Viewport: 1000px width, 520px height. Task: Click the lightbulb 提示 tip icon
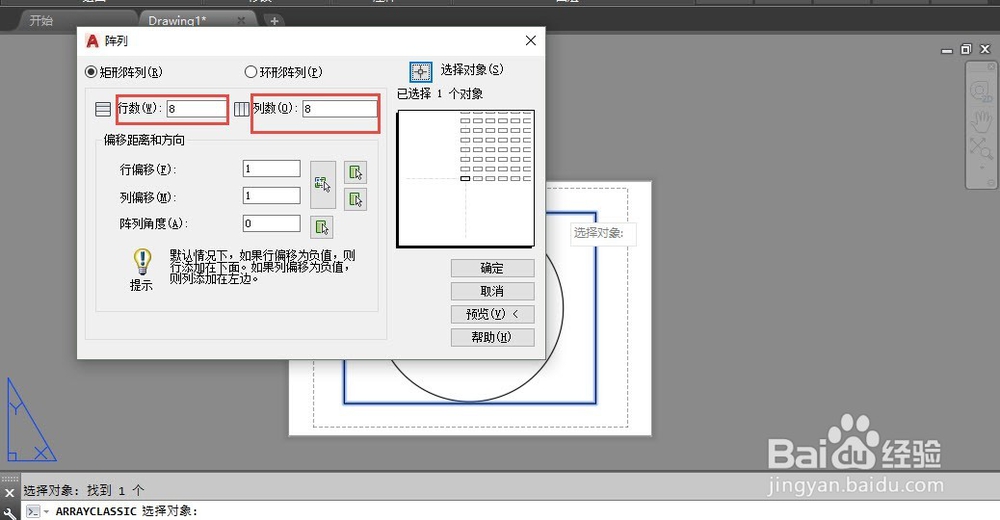pos(142,262)
